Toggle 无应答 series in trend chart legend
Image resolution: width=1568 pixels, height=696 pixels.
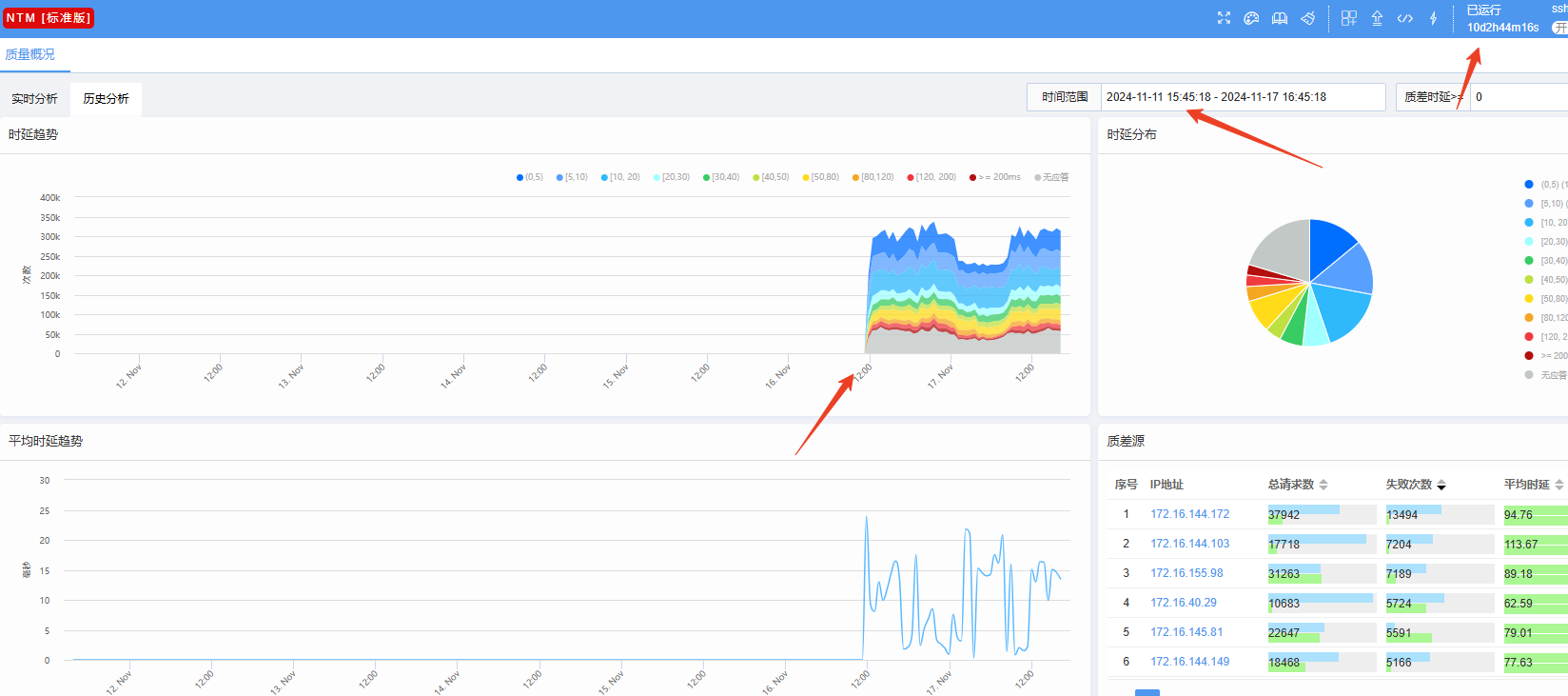pos(1051,177)
